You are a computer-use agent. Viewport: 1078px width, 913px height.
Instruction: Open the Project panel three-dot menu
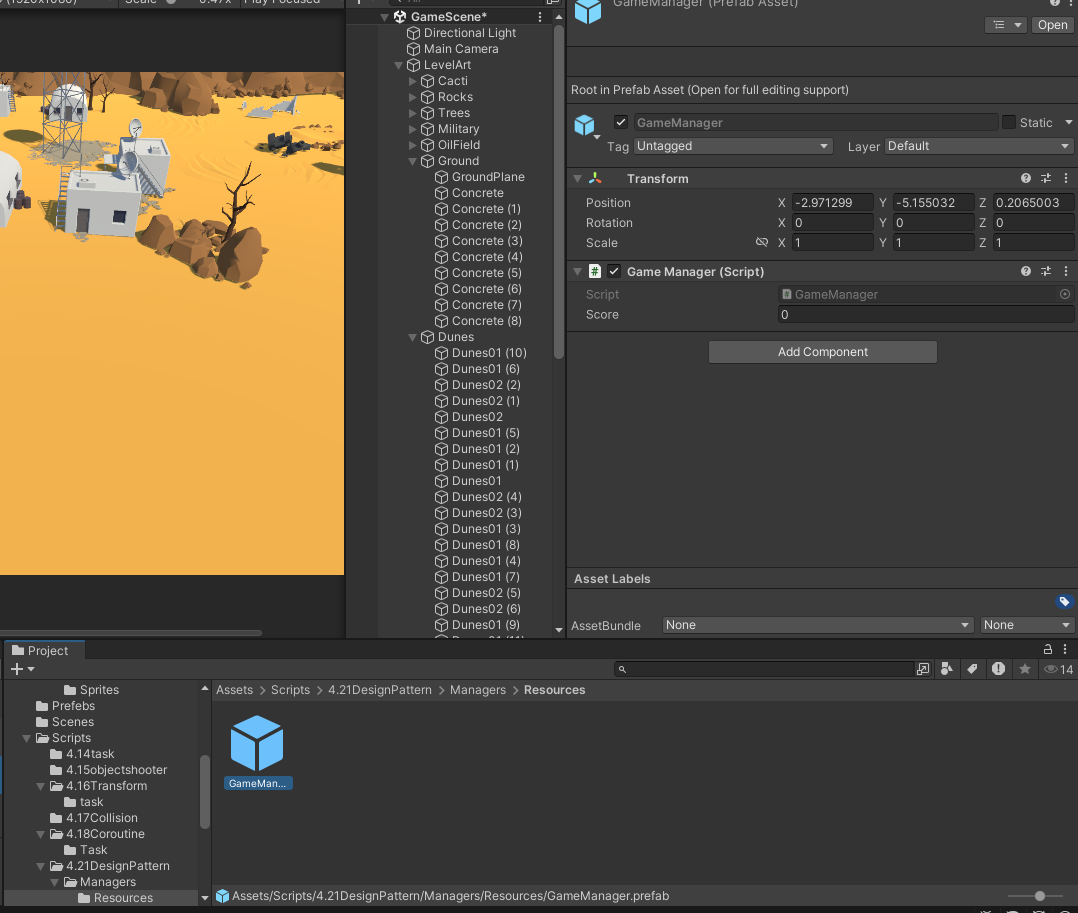coord(1065,649)
